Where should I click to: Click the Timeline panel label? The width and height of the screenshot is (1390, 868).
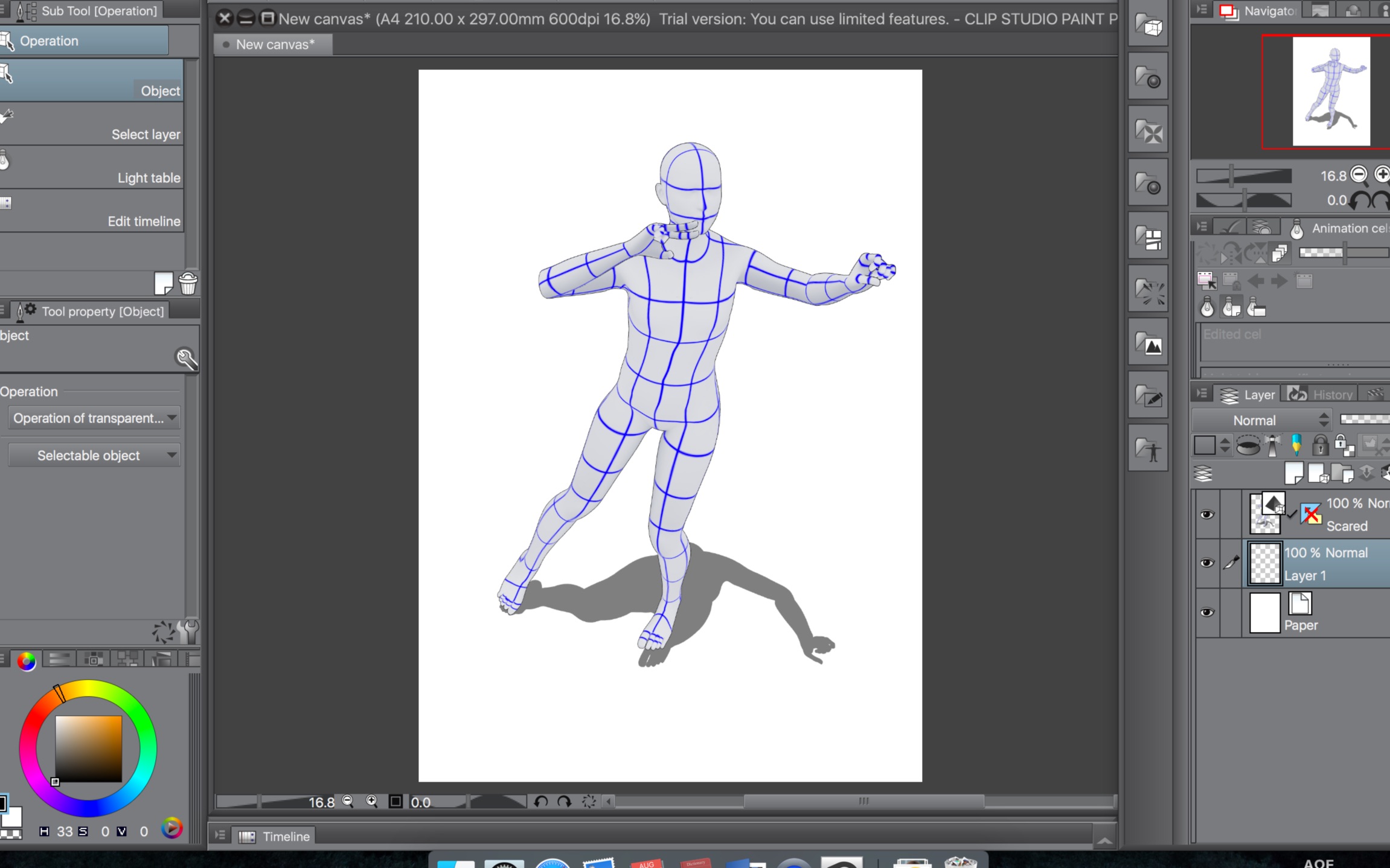click(285, 836)
